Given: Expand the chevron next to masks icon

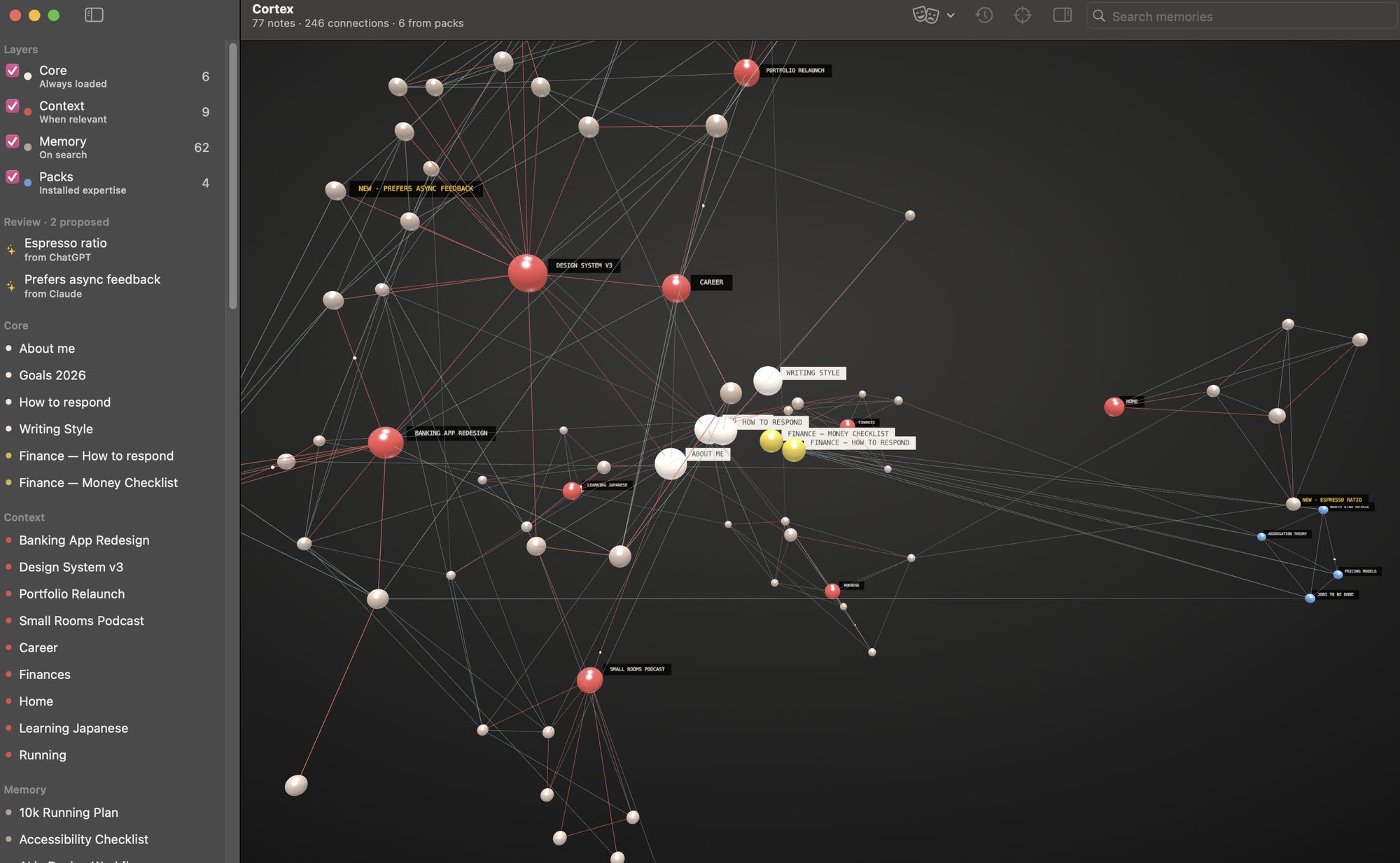Looking at the screenshot, I should click(951, 15).
